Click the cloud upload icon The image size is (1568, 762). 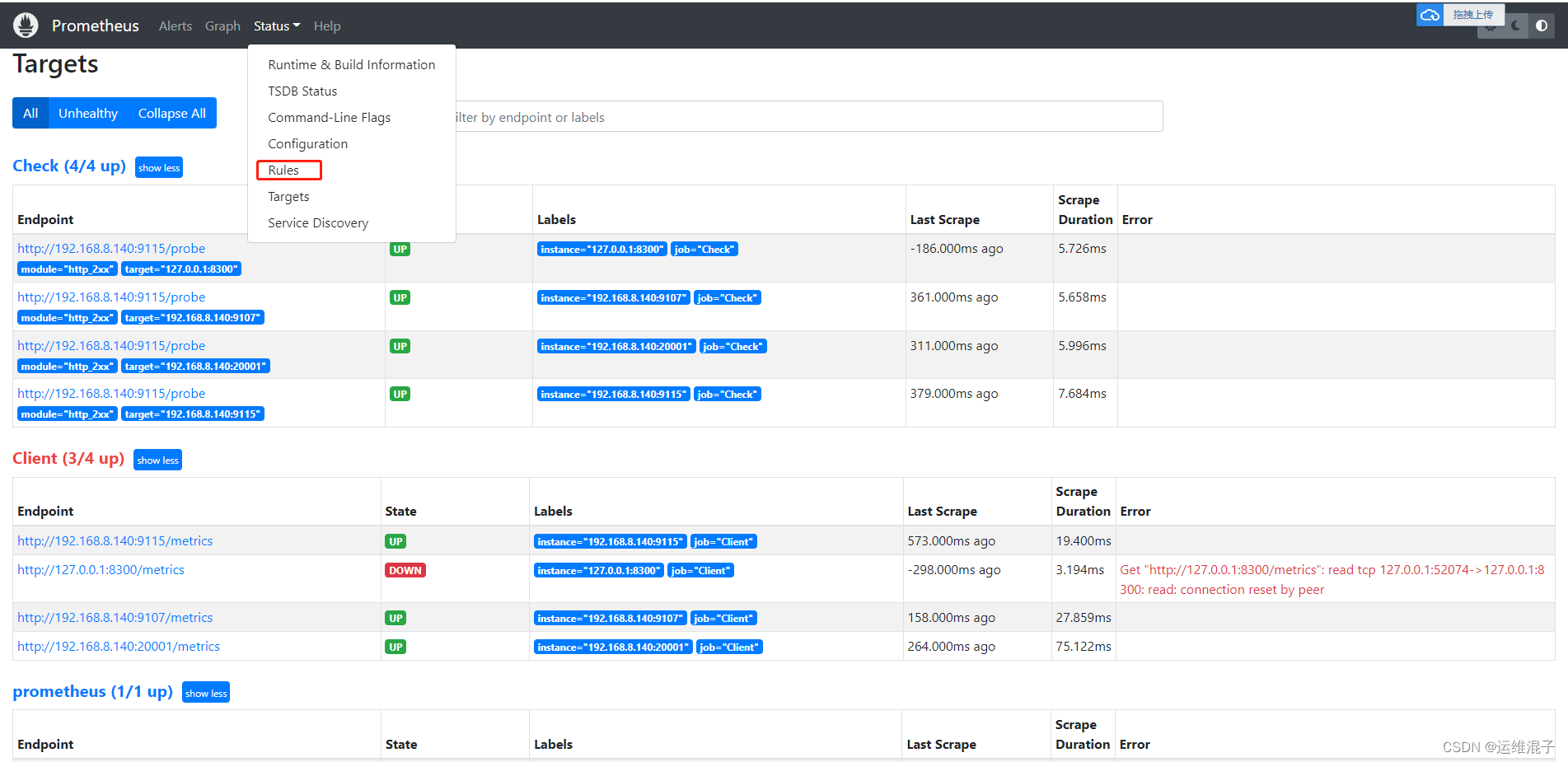click(1430, 15)
